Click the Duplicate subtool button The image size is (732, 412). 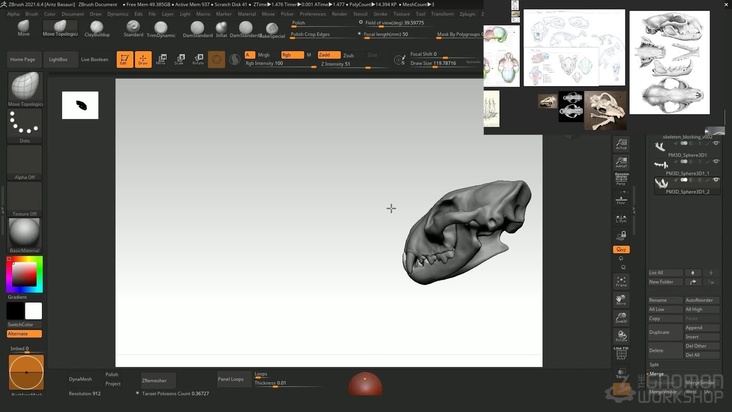click(x=660, y=331)
